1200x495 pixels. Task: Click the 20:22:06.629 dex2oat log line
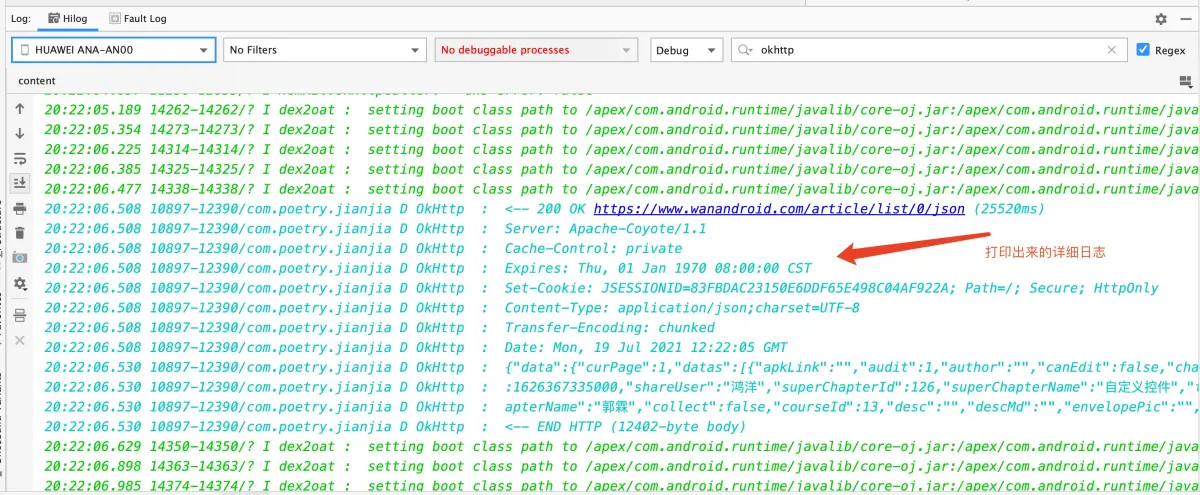(x=620, y=447)
